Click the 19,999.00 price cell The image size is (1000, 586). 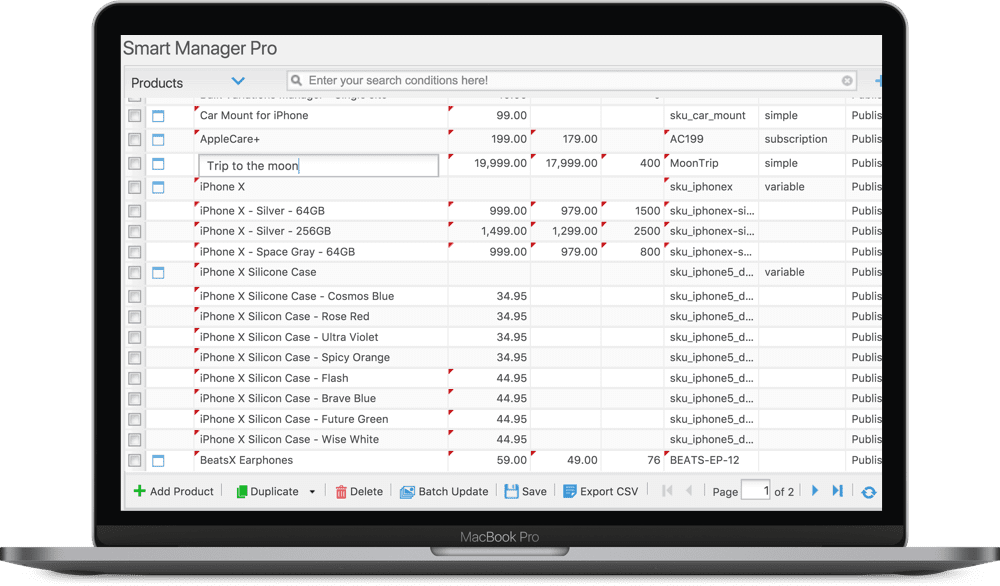(501, 163)
